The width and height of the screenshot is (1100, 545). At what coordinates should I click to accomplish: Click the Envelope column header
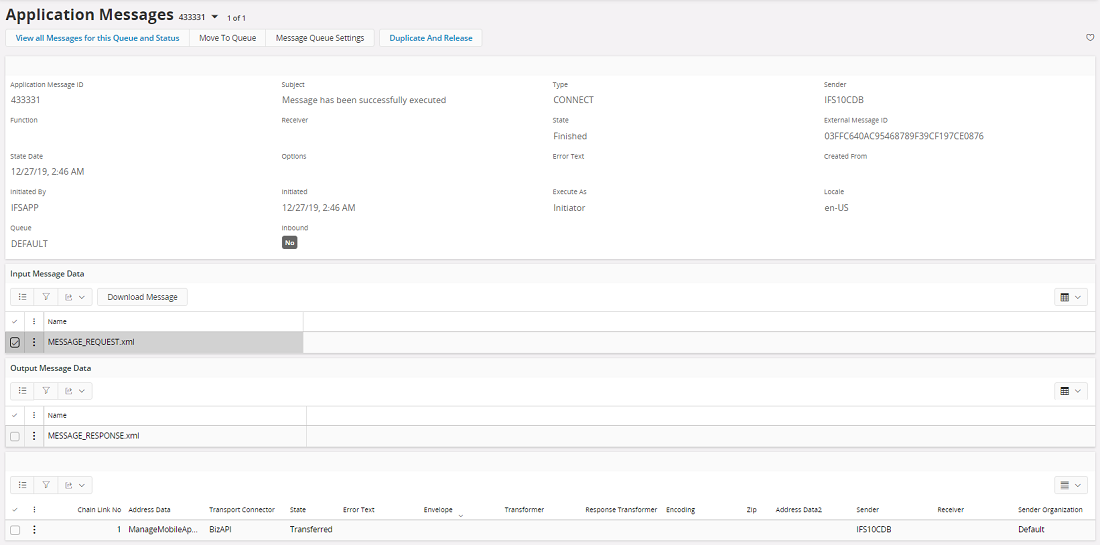click(x=438, y=510)
